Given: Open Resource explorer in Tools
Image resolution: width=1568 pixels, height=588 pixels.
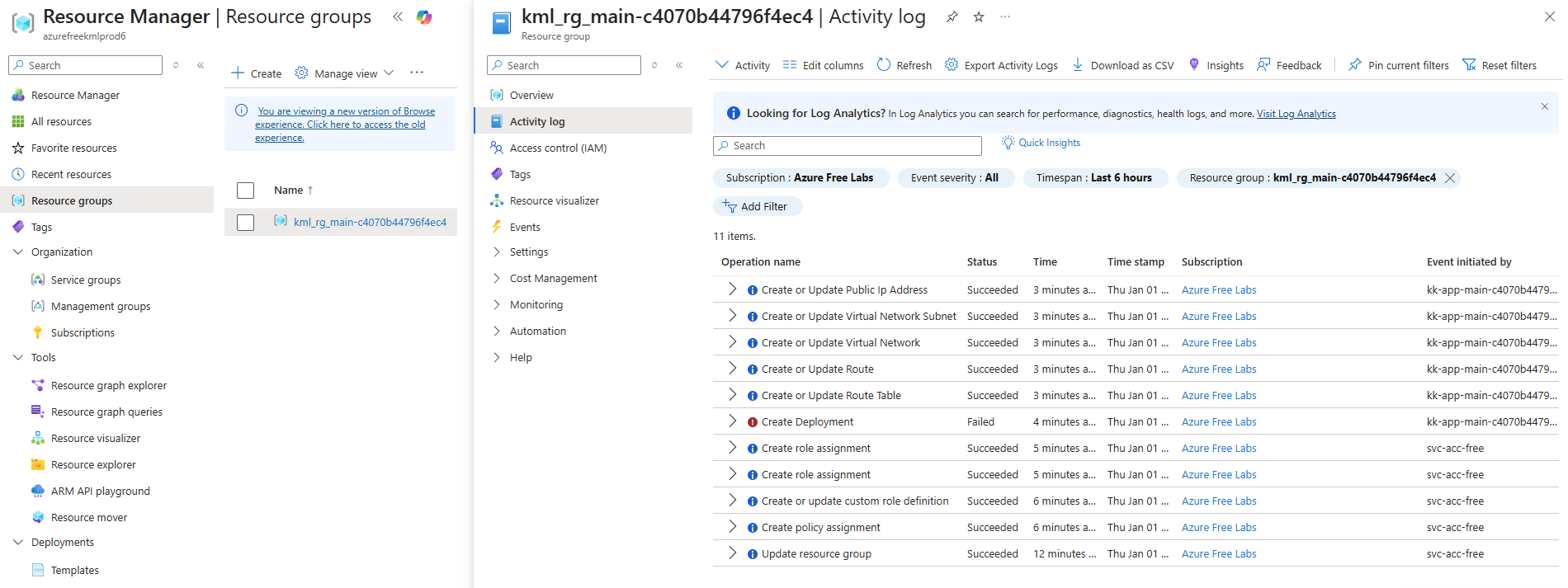Looking at the screenshot, I should (93, 464).
